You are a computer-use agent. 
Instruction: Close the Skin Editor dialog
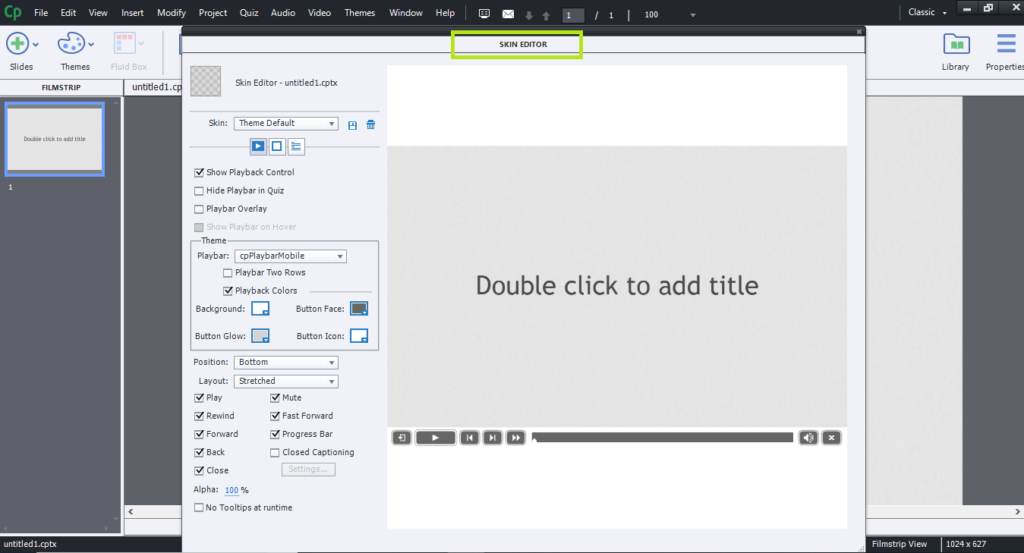click(859, 31)
